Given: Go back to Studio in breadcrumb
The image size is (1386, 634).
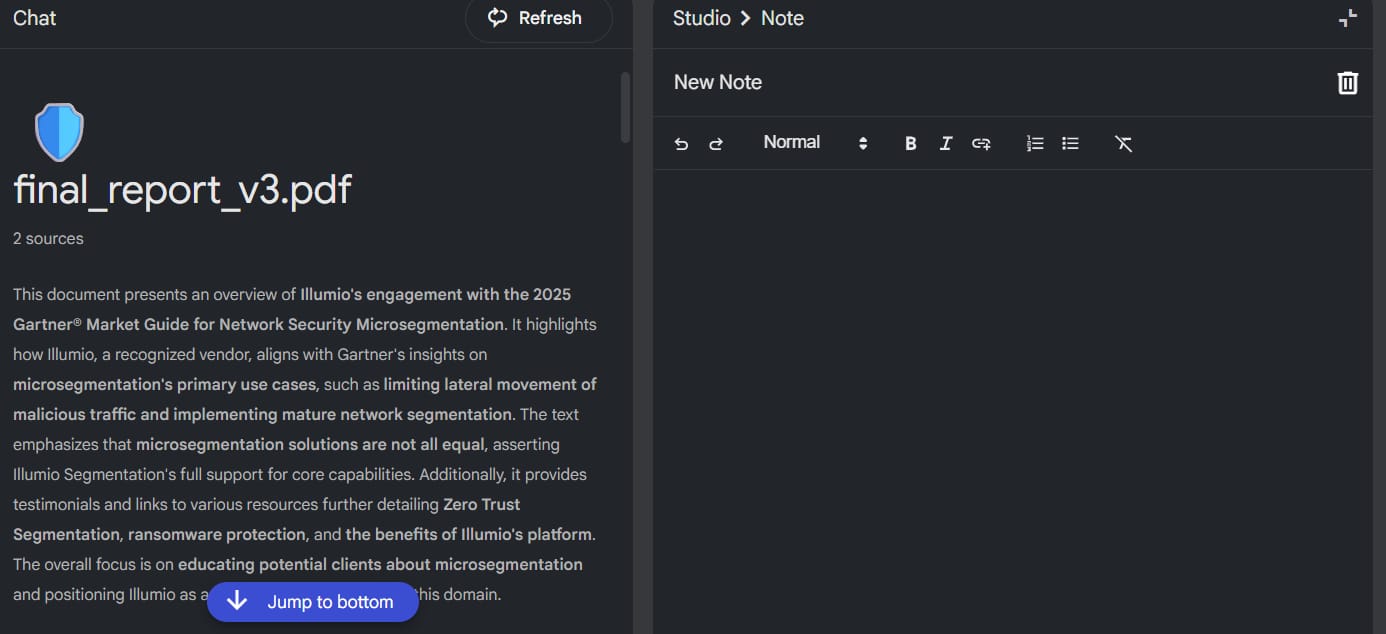Looking at the screenshot, I should [702, 18].
